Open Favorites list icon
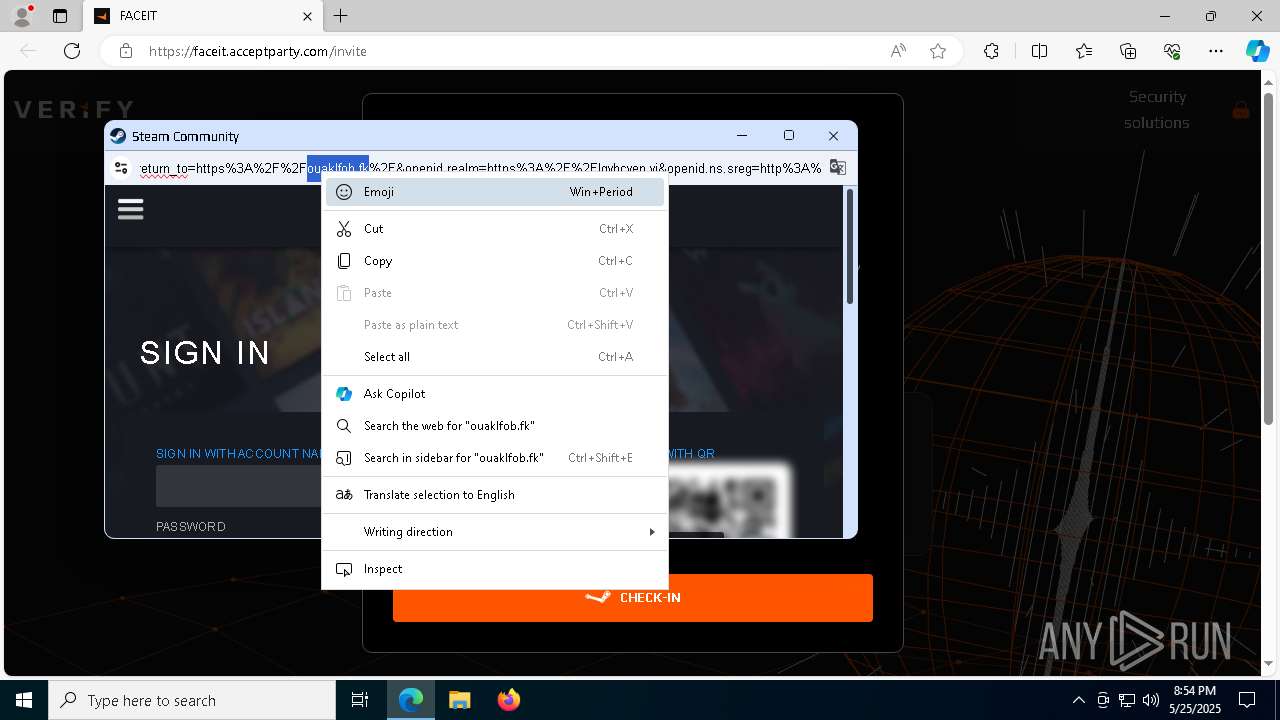This screenshot has height=720, width=1280. click(1084, 51)
